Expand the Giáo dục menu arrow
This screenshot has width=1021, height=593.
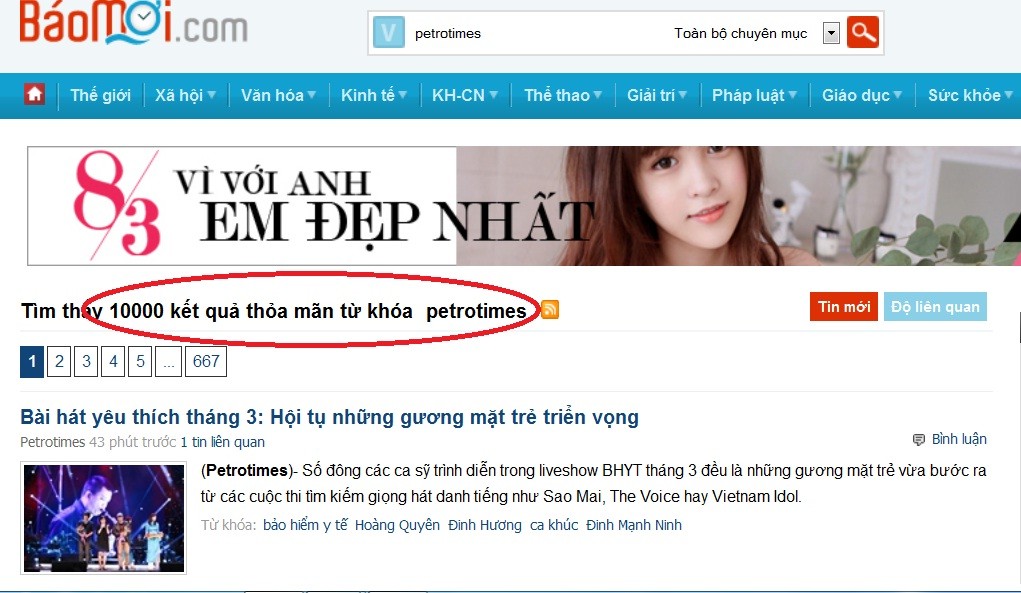tap(897, 95)
